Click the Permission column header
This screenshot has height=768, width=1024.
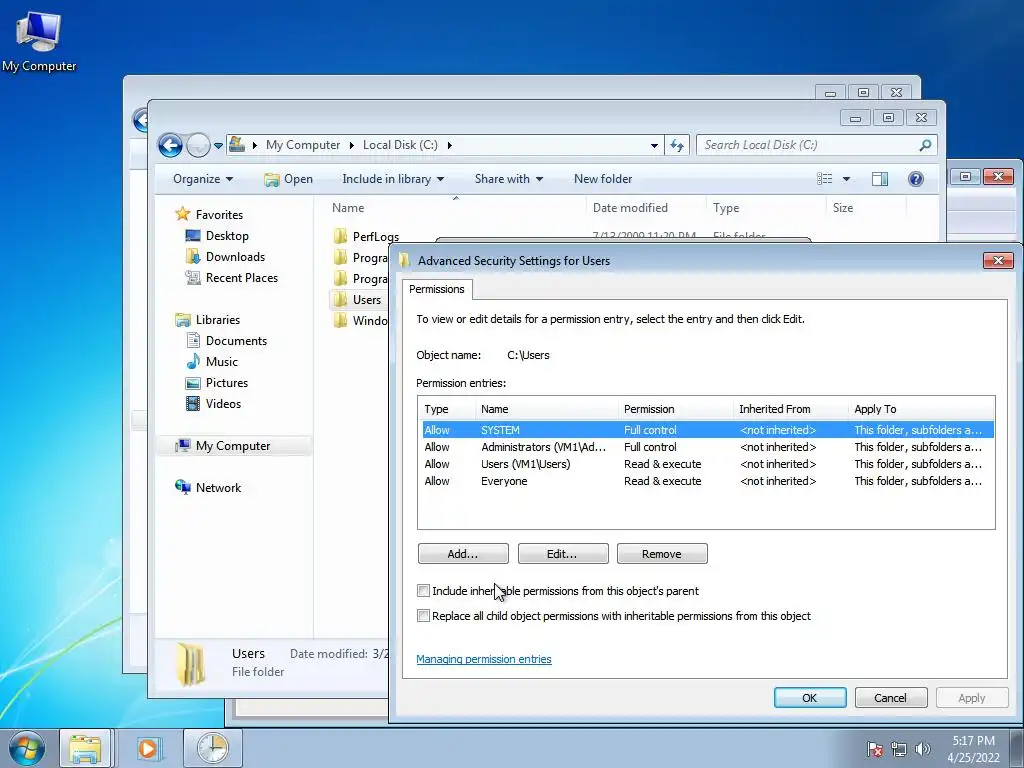click(x=676, y=409)
